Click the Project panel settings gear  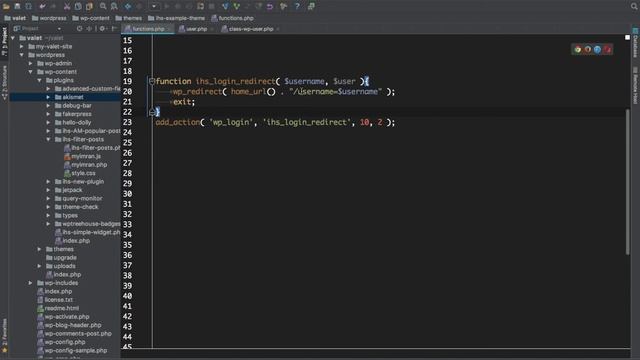(x=102, y=29)
